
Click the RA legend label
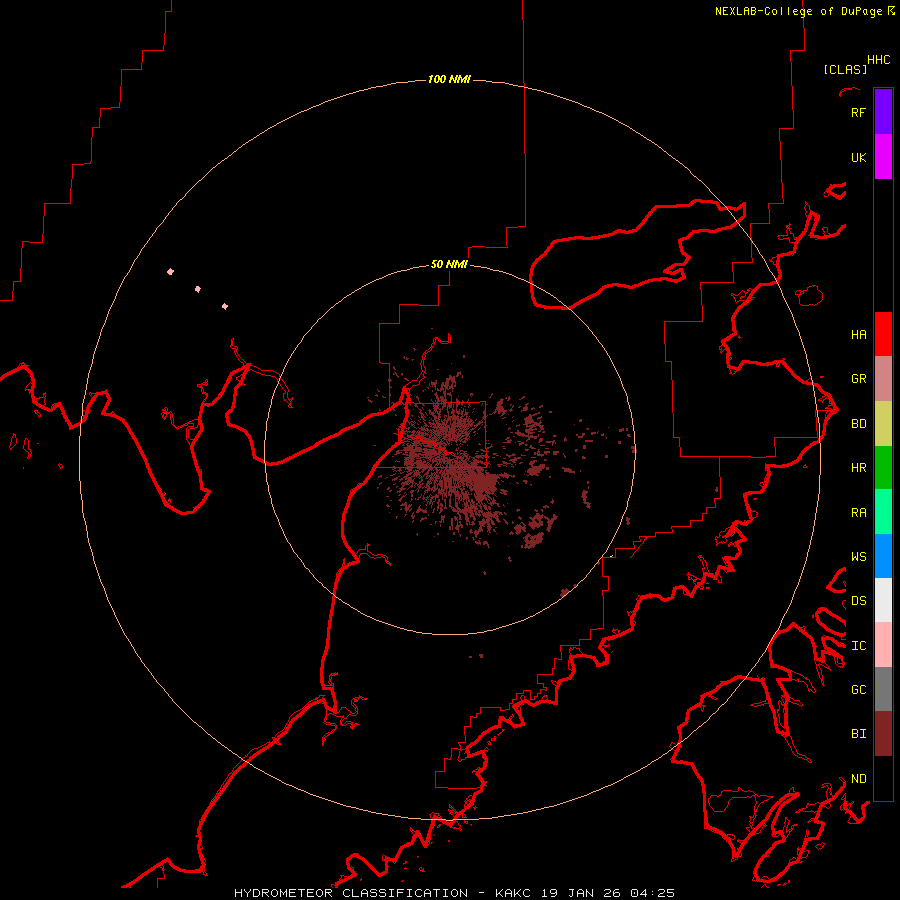coord(858,512)
